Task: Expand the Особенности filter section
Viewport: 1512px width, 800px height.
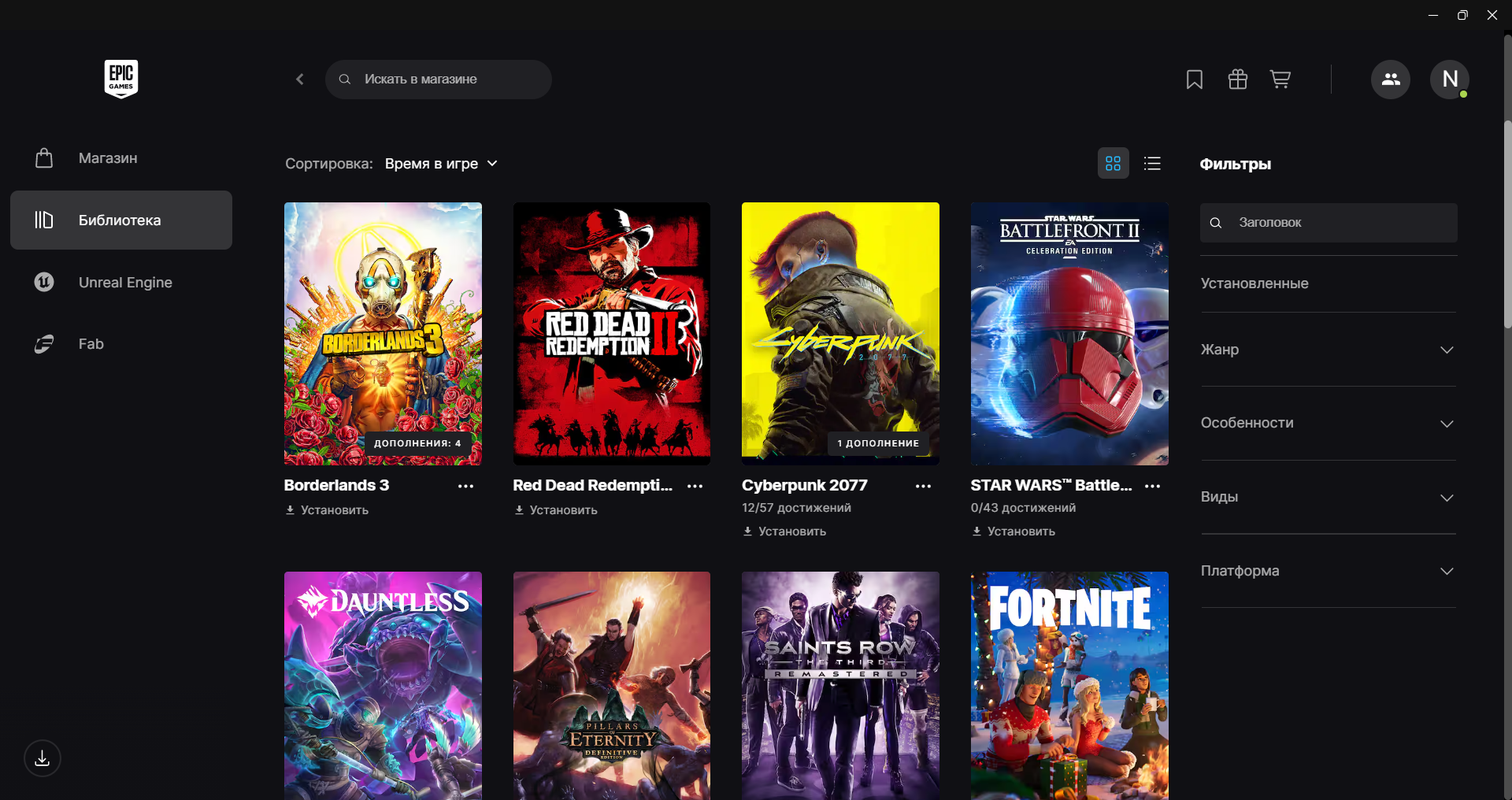Action: 1329,424
